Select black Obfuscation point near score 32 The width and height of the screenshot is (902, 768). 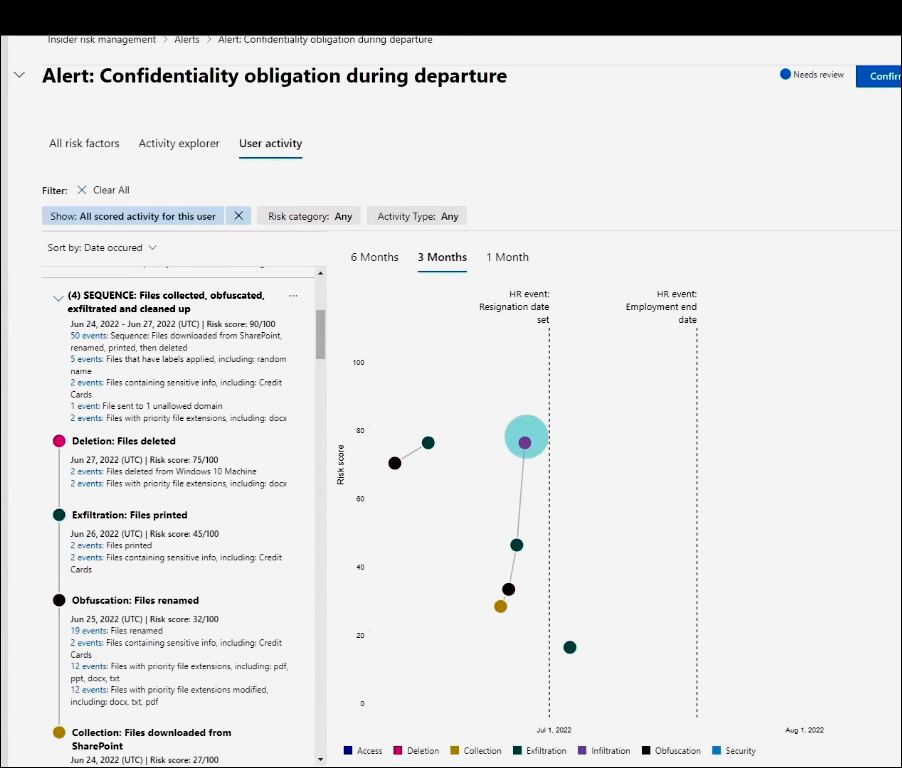point(509,589)
